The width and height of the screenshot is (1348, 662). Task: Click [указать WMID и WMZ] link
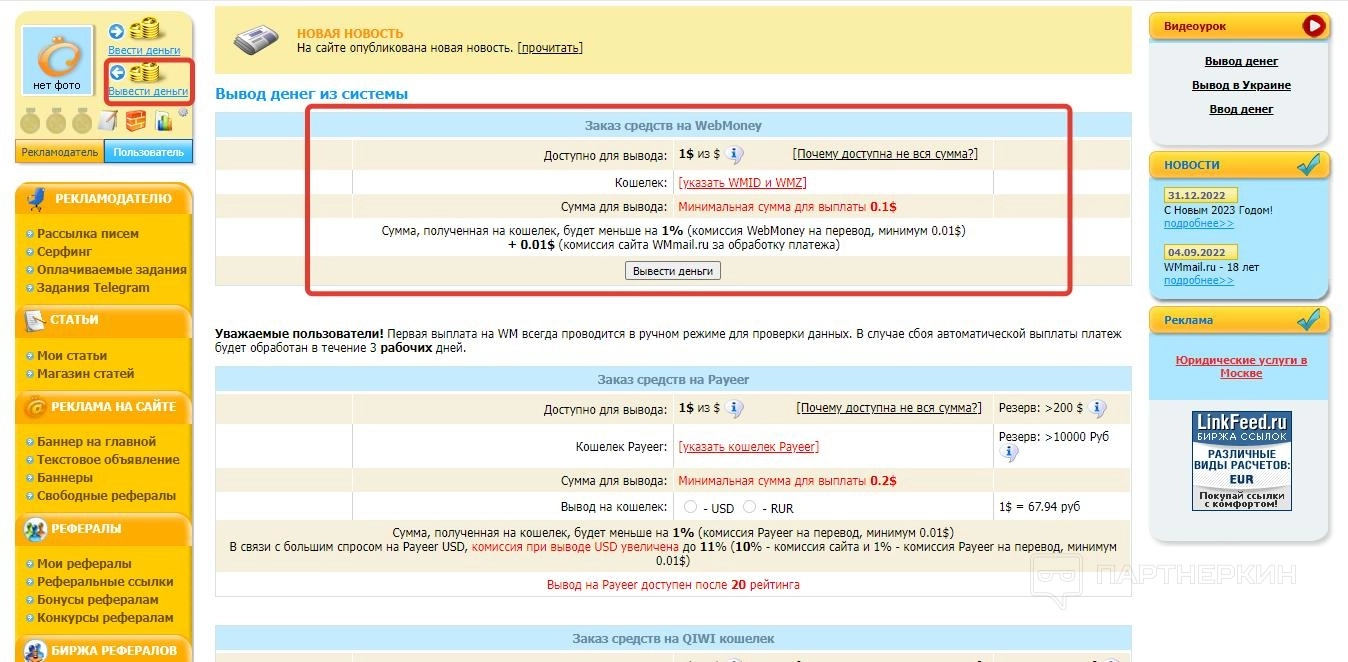742,183
